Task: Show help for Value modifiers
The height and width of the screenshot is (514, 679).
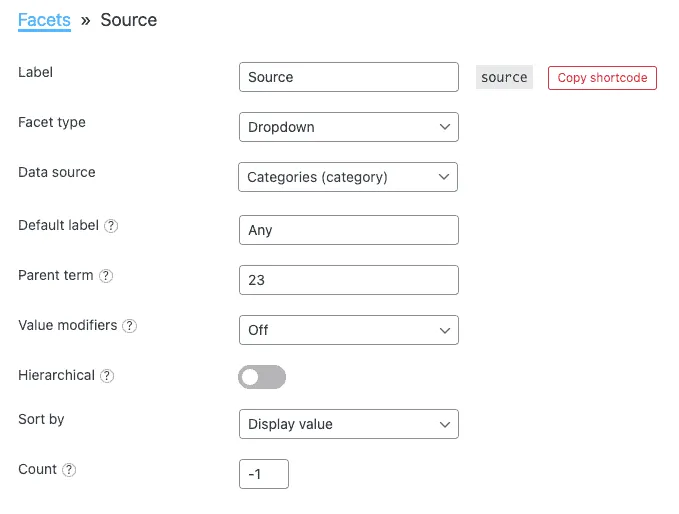Action: coord(129,326)
